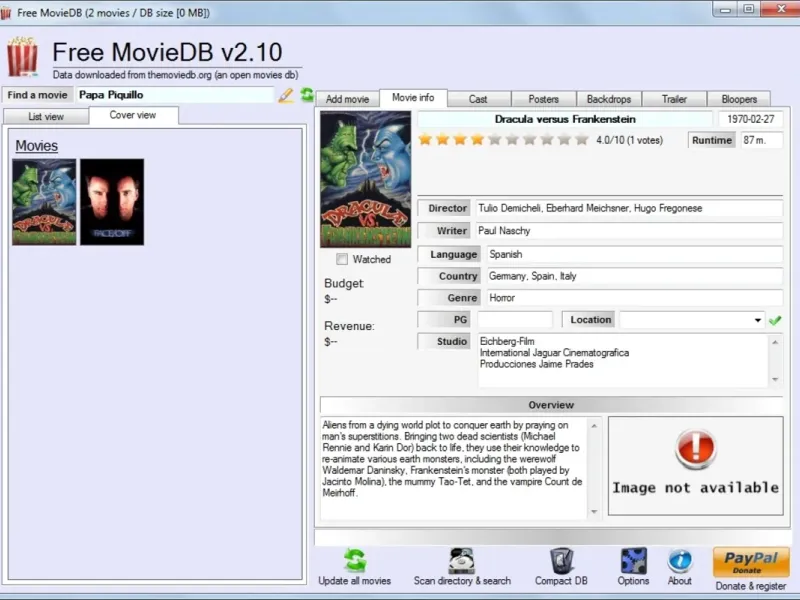The height and width of the screenshot is (600, 800).
Task: Click the Image not available placeholder
Action: (x=695, y=466)
